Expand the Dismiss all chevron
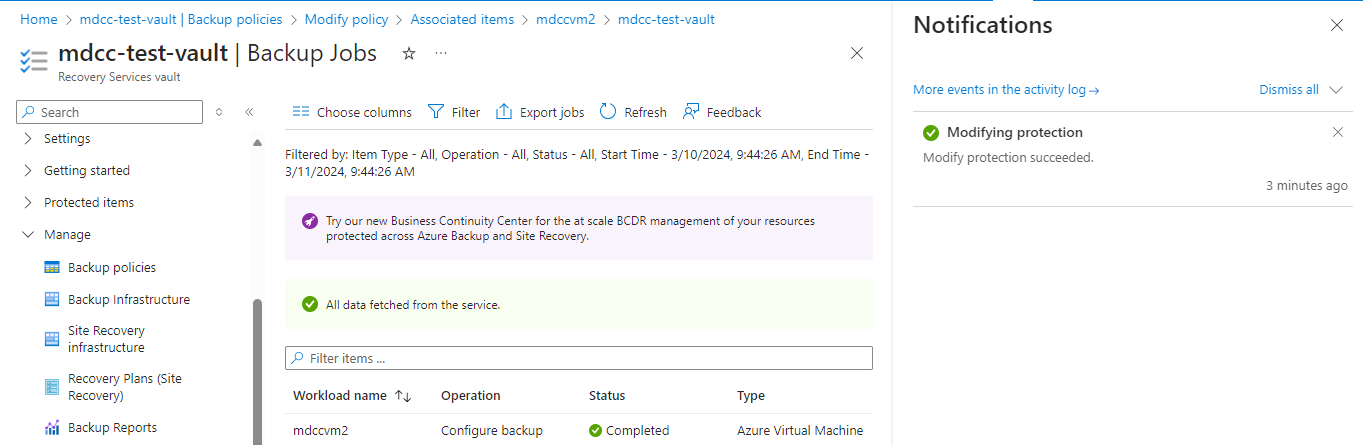Image resolution: width=1363 pixels, height=445 pixels. (x=1337, y=90)
